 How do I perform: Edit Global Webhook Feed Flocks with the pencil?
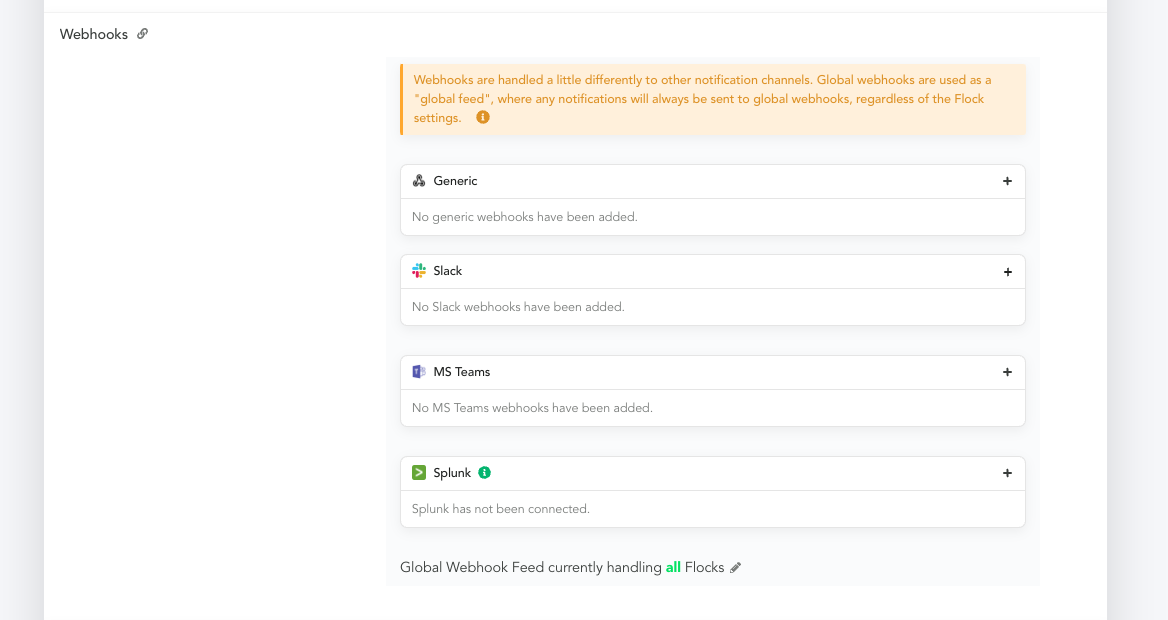735,568
